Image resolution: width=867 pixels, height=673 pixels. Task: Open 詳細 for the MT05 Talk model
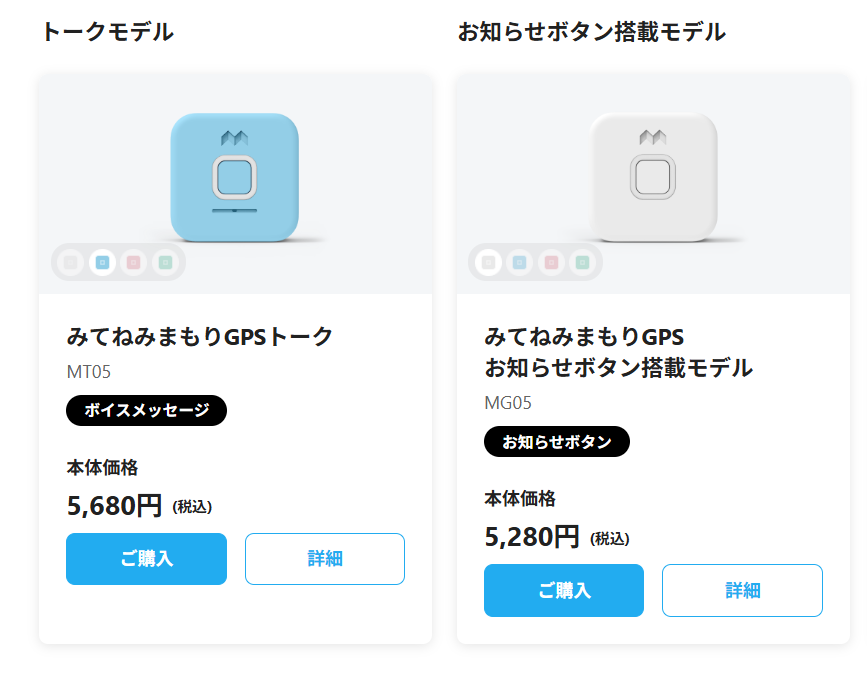(x=325, y=559)
